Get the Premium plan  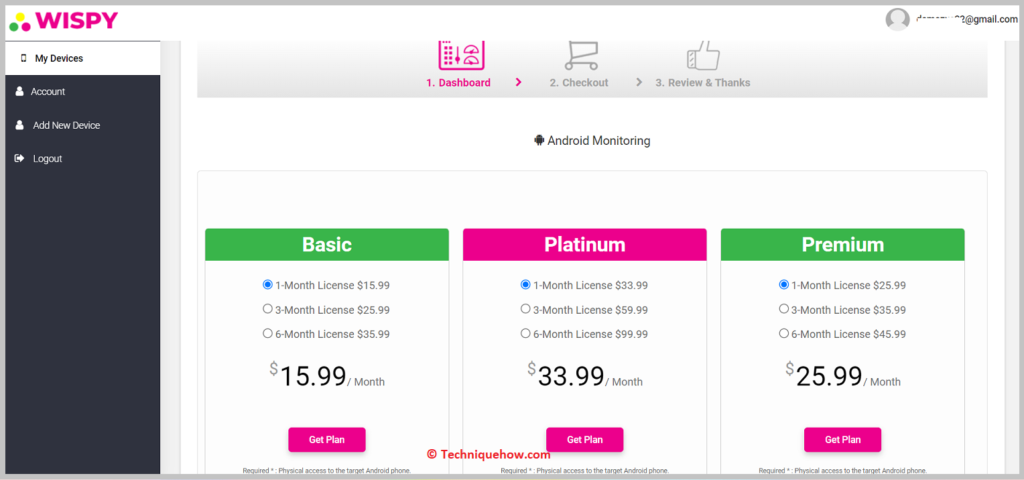(842, 440)
